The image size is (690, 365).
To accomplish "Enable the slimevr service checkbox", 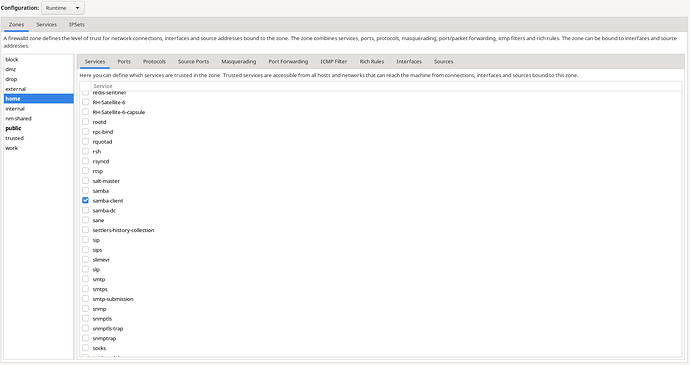I will (85, 259).
